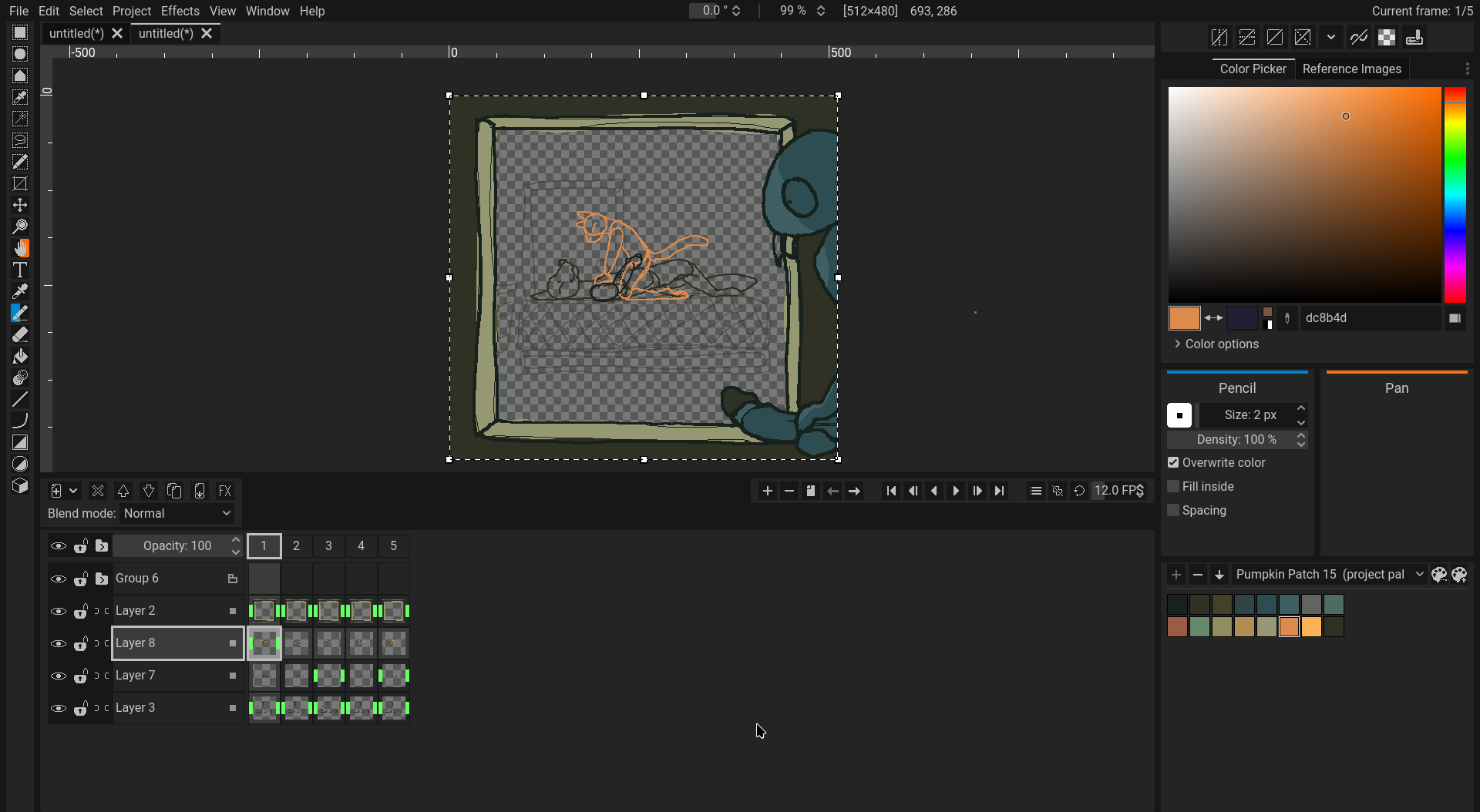
Task: Select the Rectangle shape tool
Action: pyautogui.click(x=20, y=442)
